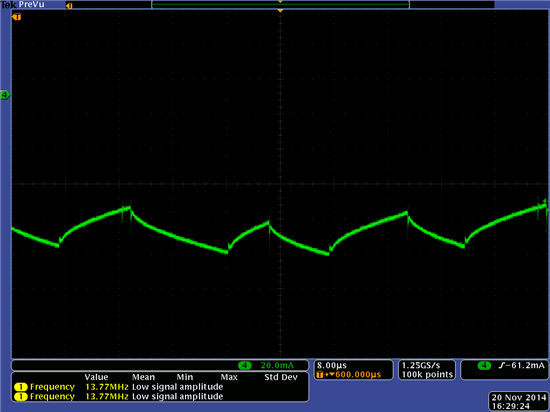Image resolution: width=550 pixels, height=412 pixels.
Task: Click the Tek PreVu acquisition status label
Action: click(23, 5)
